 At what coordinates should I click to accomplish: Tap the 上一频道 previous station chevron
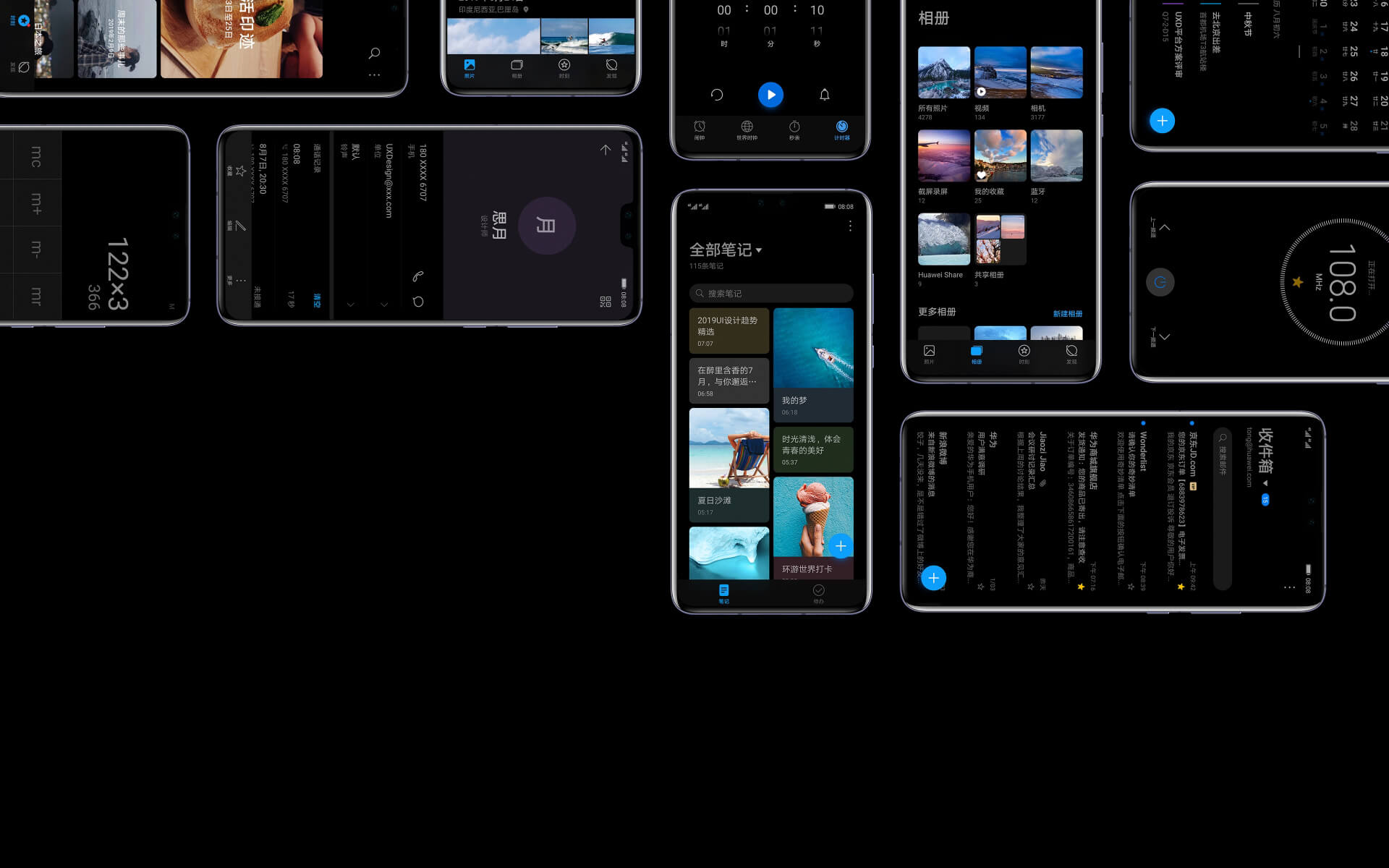[x=1165, y=227]
